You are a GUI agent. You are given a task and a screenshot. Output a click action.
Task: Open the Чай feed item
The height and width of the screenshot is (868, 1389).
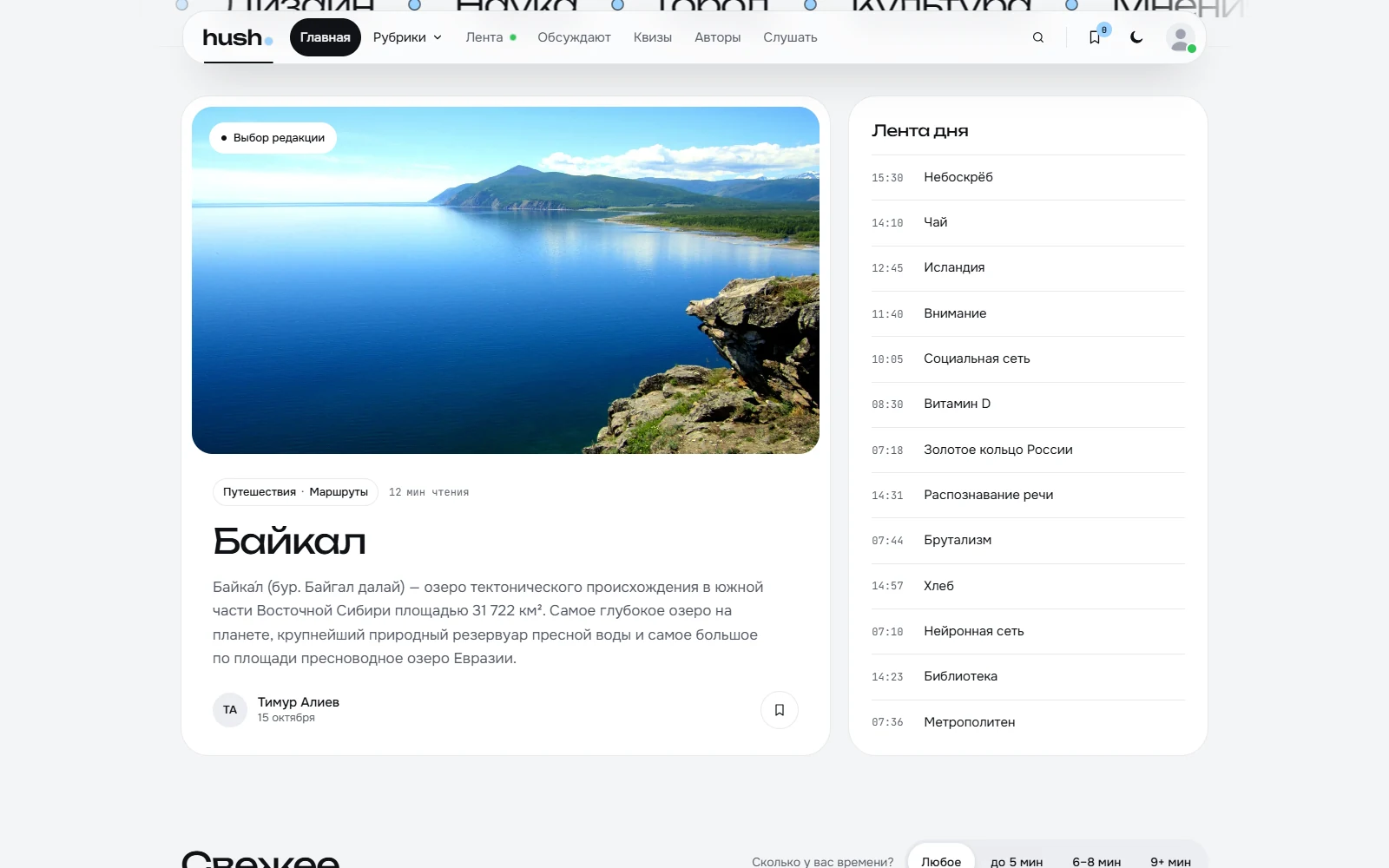click(1028, 222)
